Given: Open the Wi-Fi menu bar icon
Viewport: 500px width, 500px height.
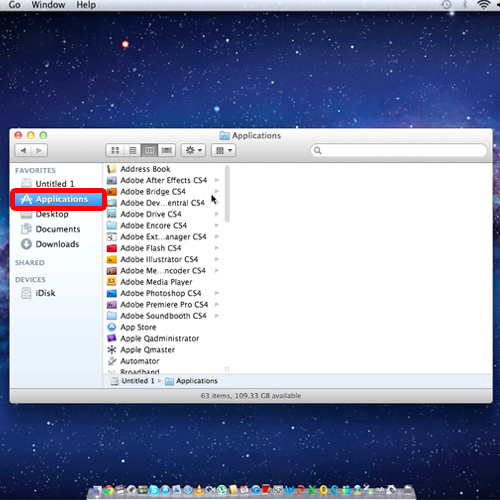Looking at the screenshot, I should click(483, 4).
